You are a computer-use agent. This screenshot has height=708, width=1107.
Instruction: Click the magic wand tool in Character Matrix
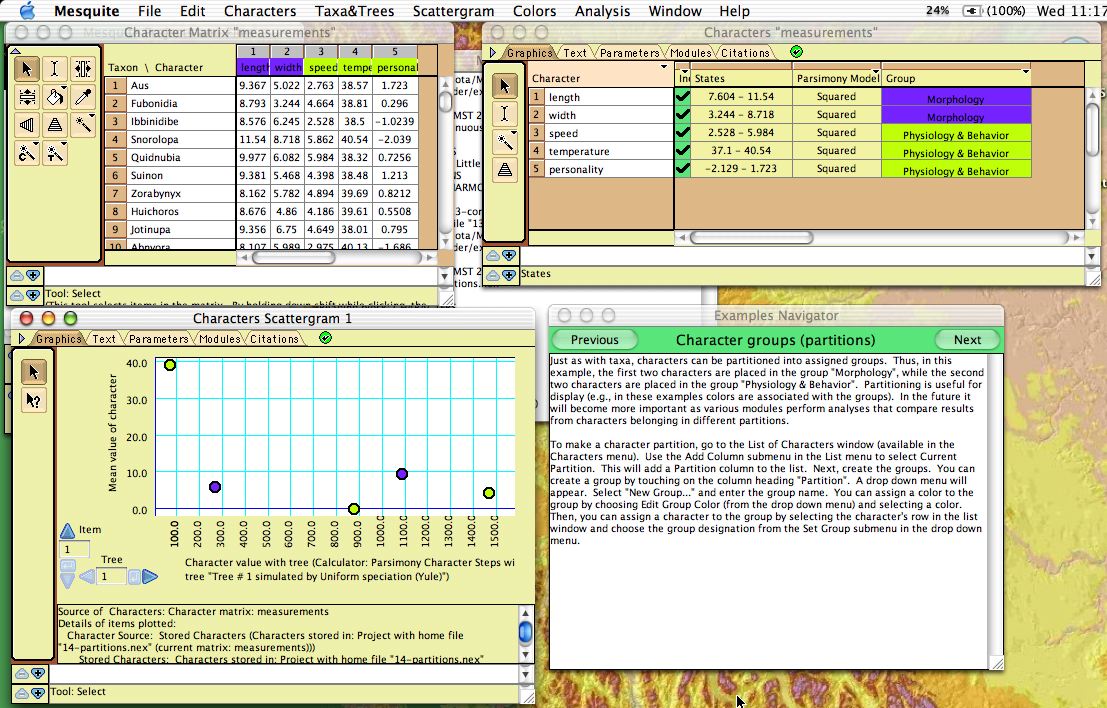pos(83,125)
